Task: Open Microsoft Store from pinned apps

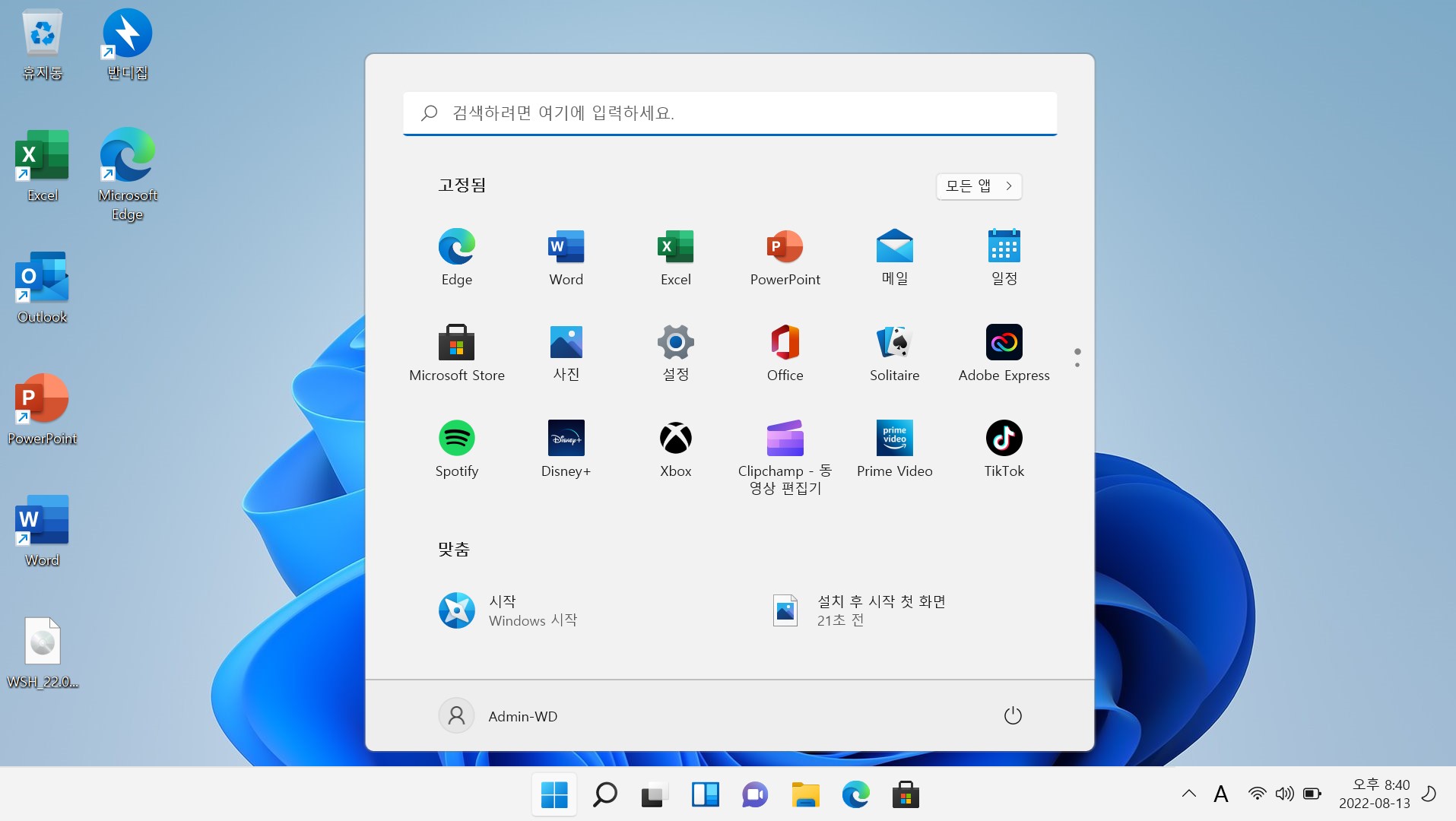Action: point(457,353)
